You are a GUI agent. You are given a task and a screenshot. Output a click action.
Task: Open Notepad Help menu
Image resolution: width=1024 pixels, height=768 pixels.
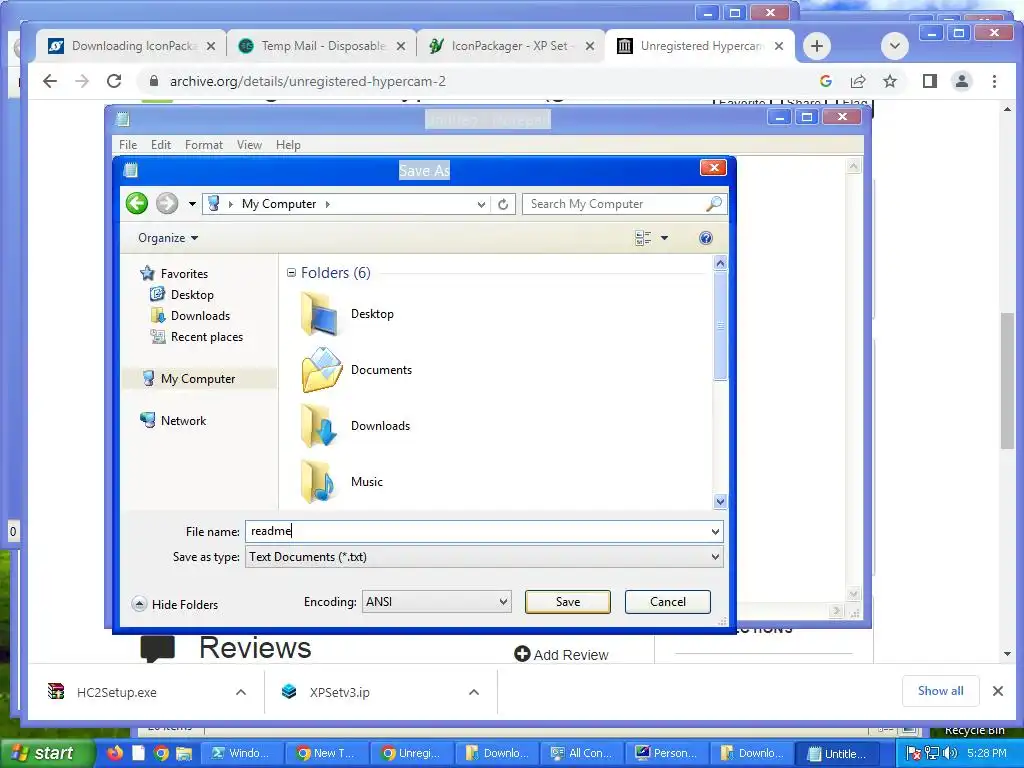tap(288, 145)
